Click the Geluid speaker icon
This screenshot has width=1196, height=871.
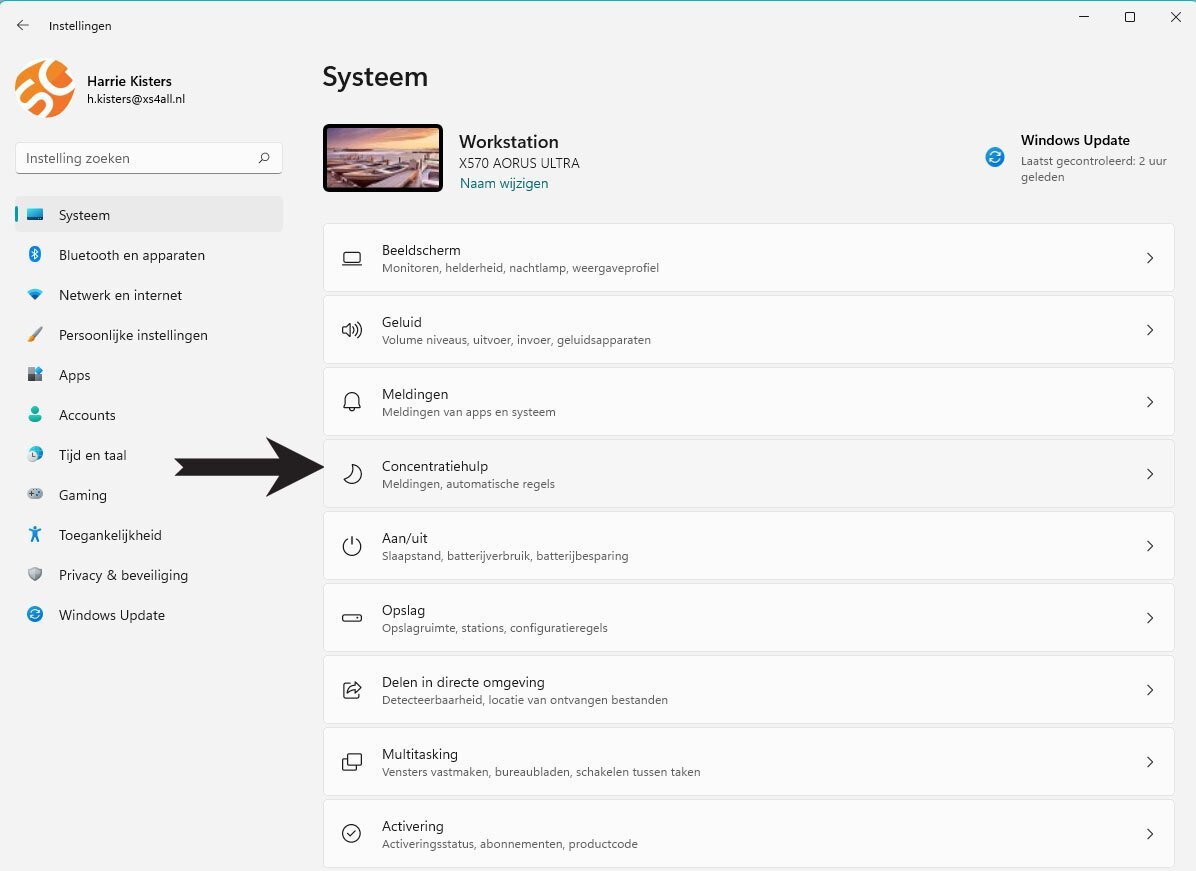point(352,330)
